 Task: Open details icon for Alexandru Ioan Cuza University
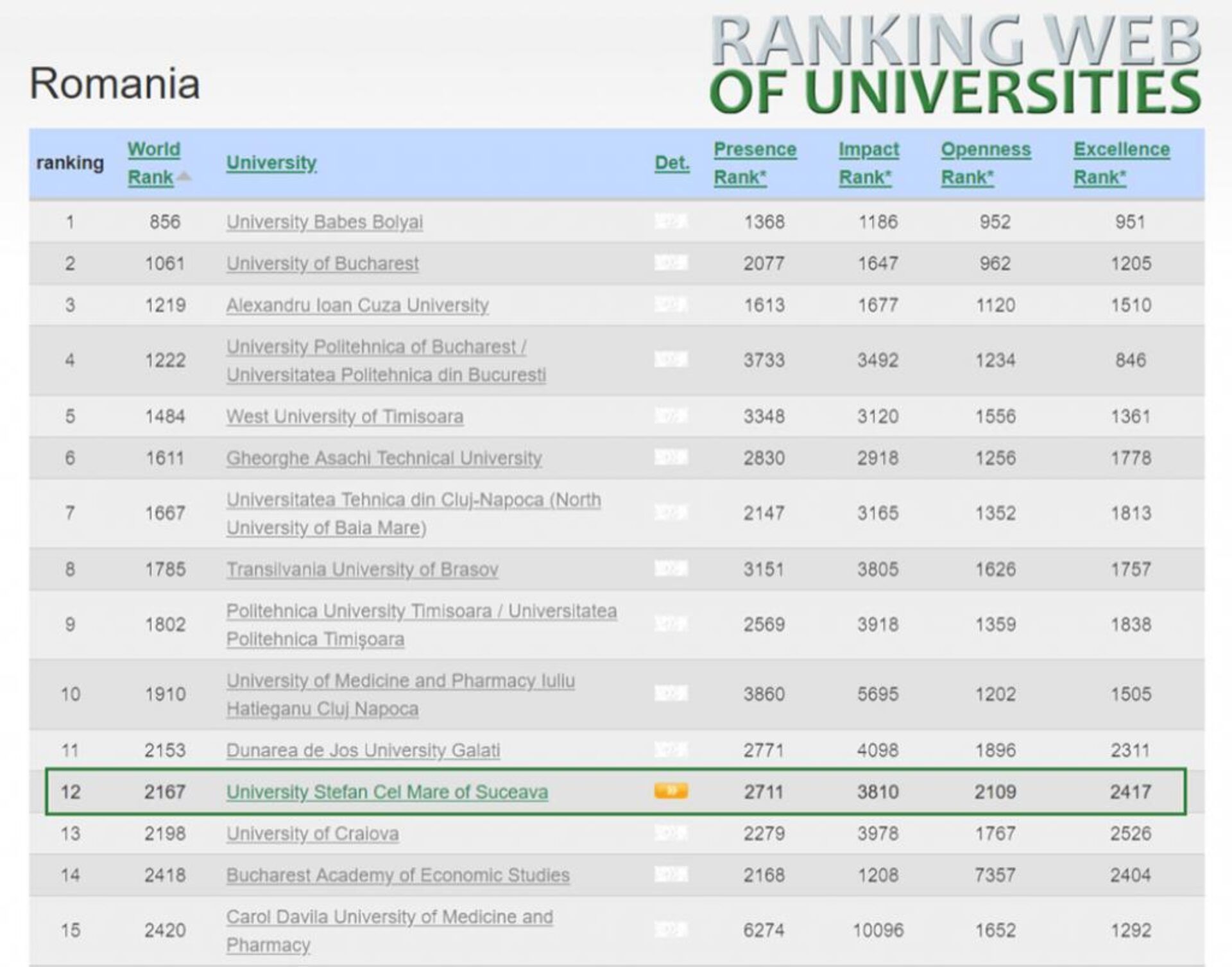click(671, 305)
